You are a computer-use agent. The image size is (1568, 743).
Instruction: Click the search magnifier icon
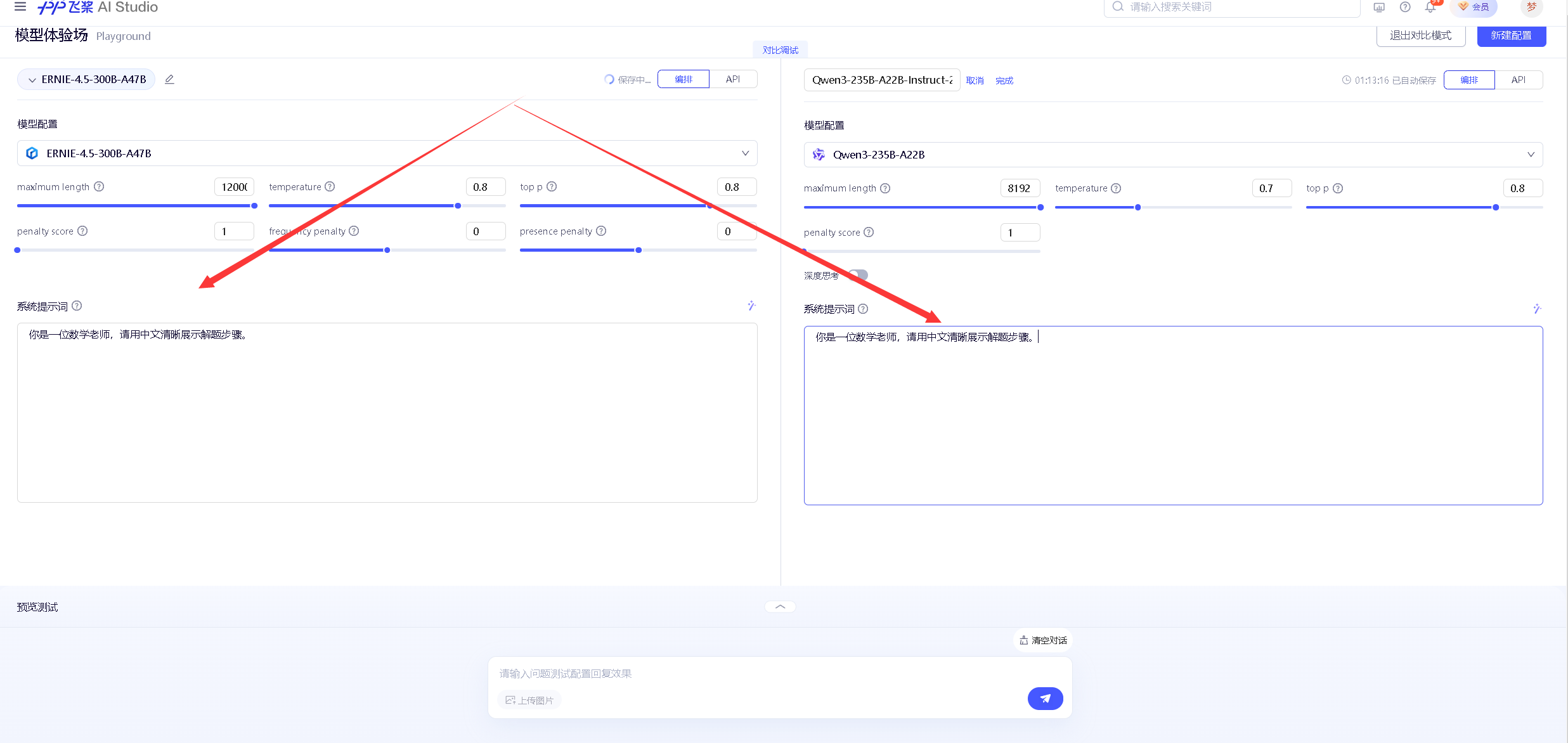click(x=1118, y=6)
